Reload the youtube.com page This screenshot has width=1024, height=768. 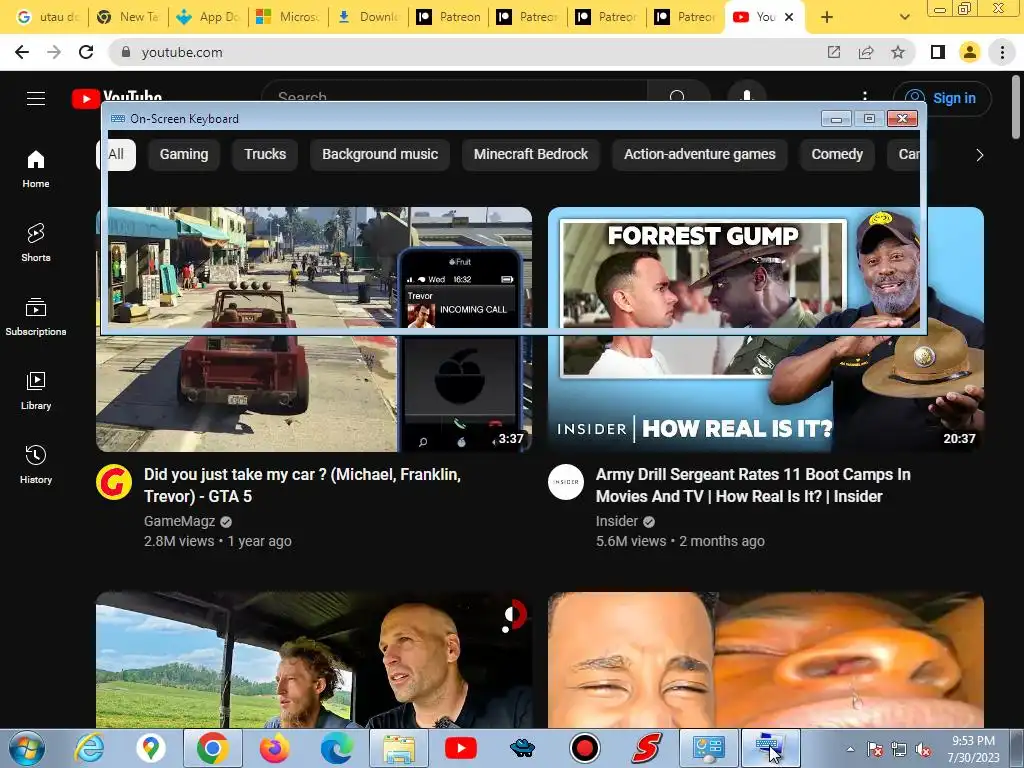(x=86, y=52)
